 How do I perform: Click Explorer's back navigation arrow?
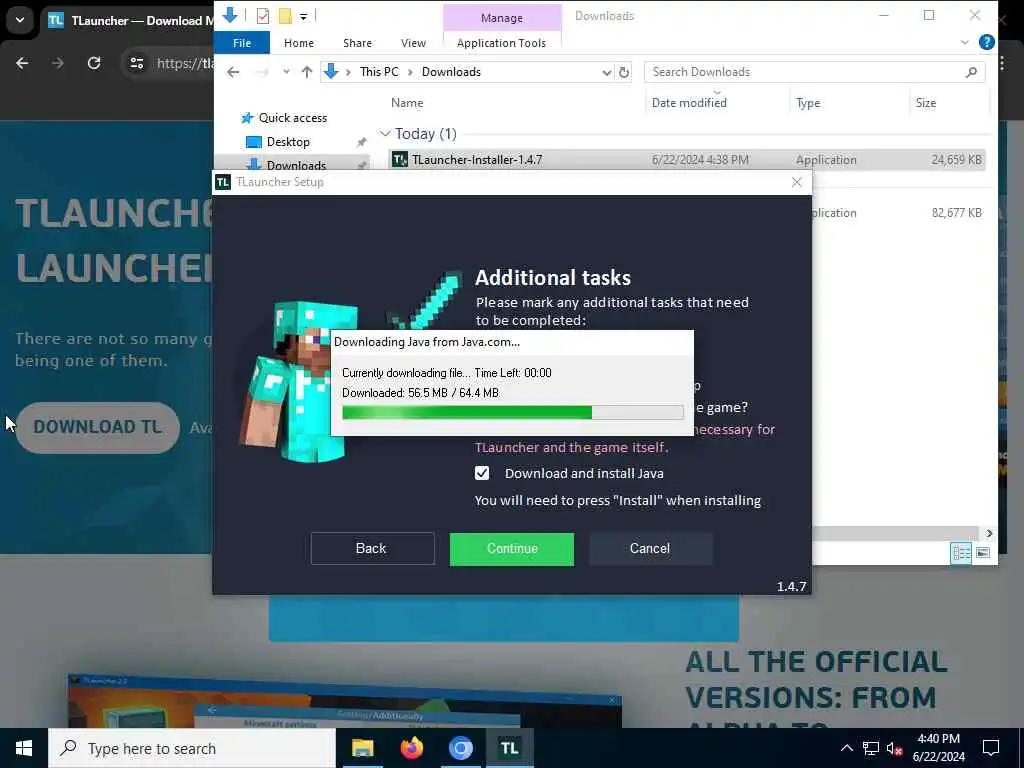(233, 72)
